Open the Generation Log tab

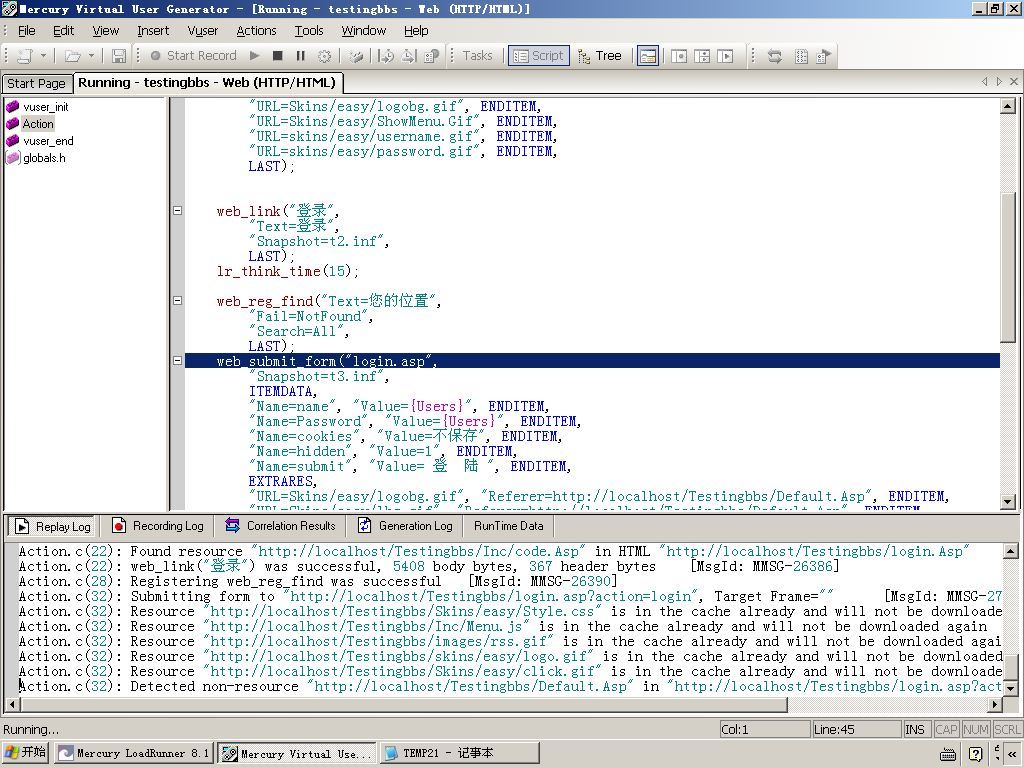(x=405, y=526)
